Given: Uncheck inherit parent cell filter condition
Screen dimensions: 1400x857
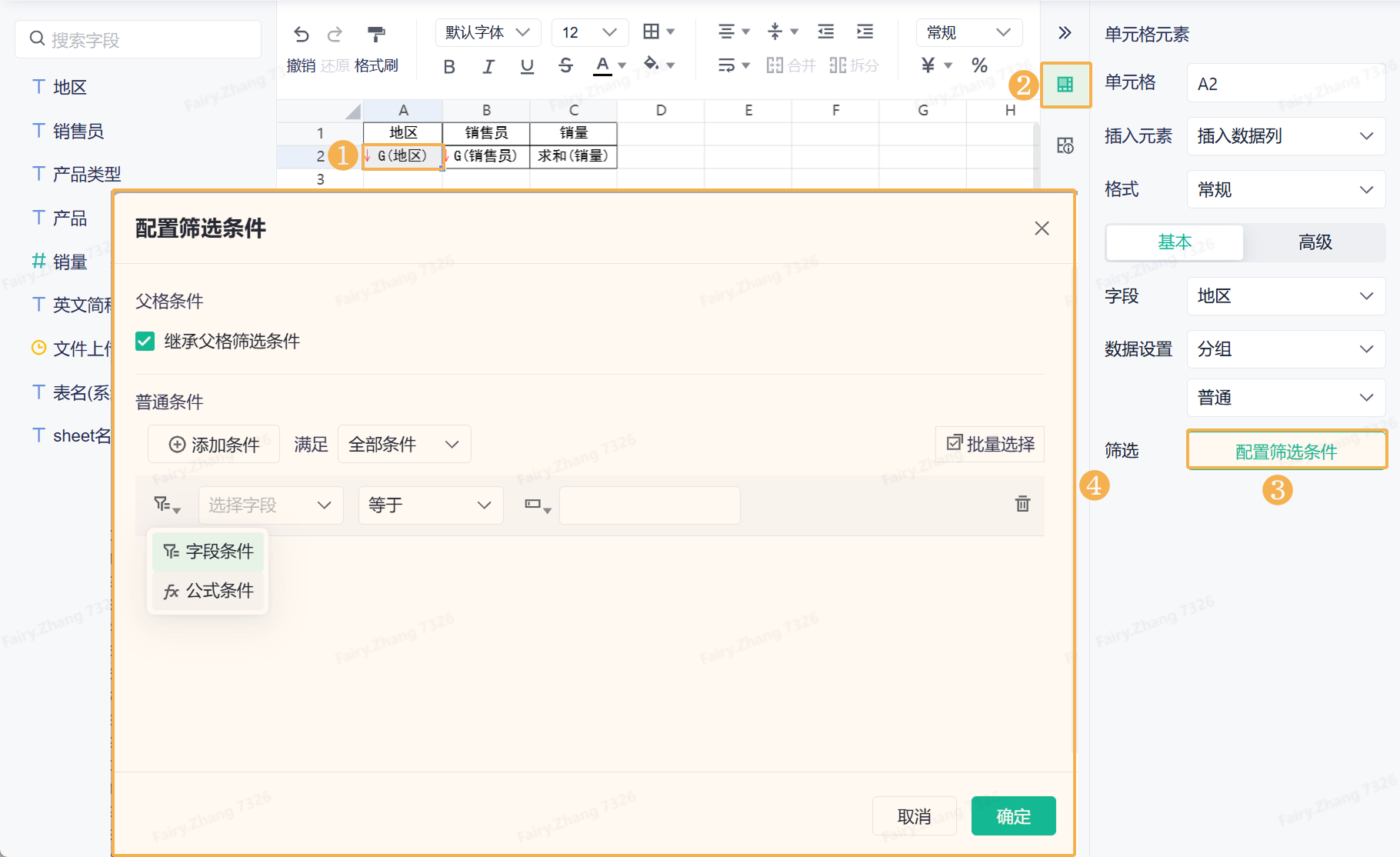Looking at the screenshot, I should 145,341.
